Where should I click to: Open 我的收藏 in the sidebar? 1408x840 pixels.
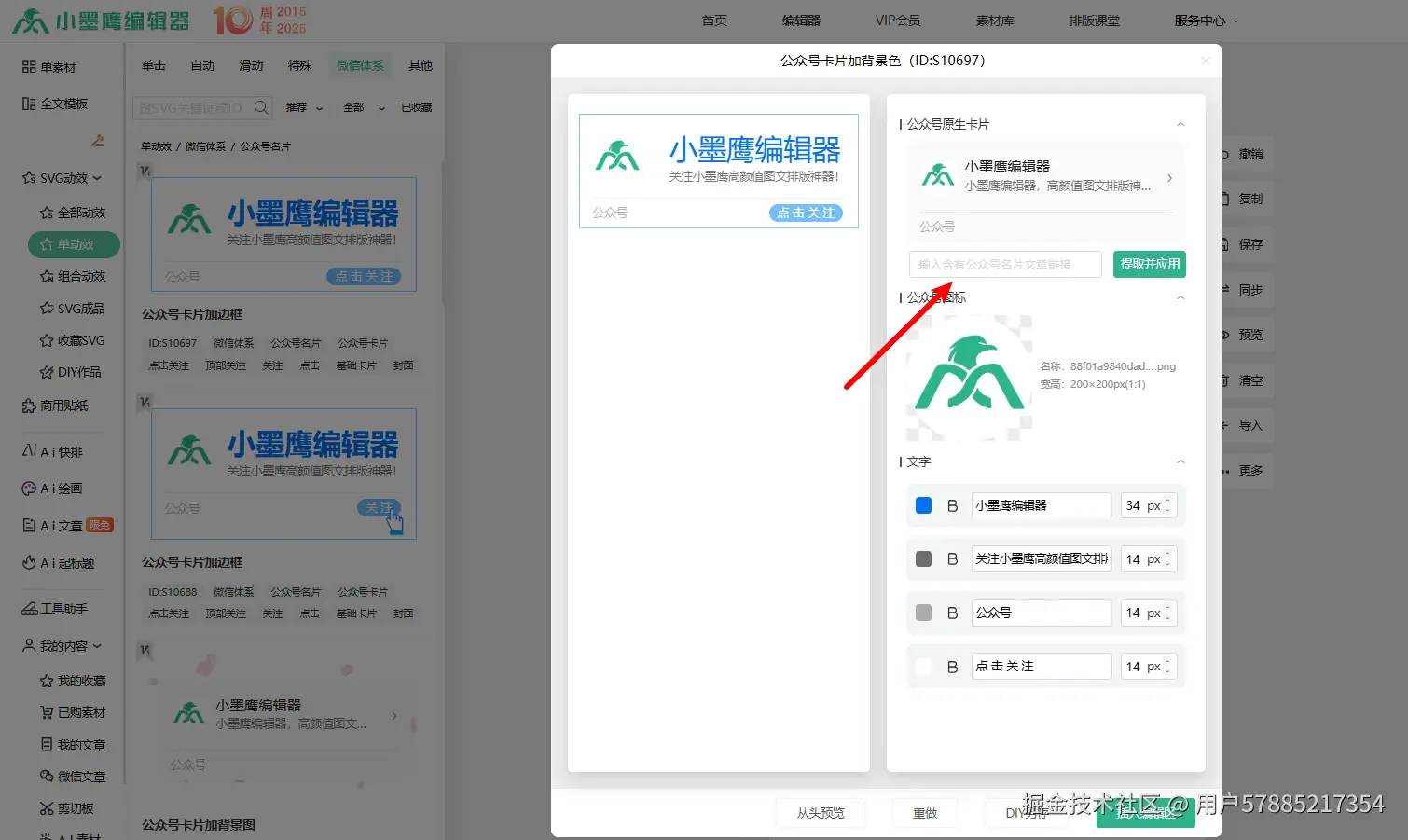[x=73, y=681]
